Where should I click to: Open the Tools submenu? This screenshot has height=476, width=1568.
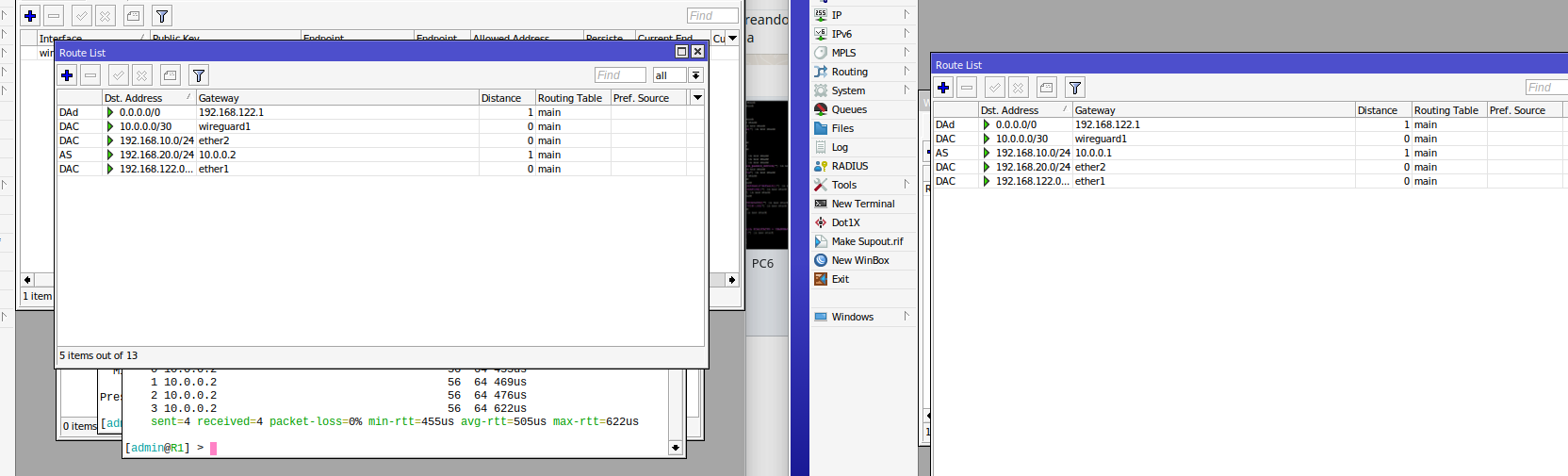tap(862, 185)
